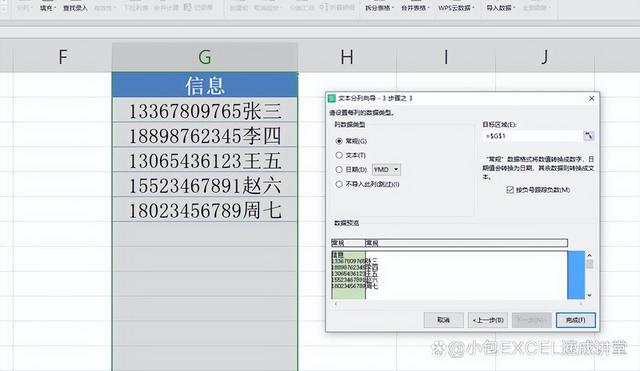Toggle 按负号跟踪负数 checkbox
640x371 pixels.
[x=510, y=190]
